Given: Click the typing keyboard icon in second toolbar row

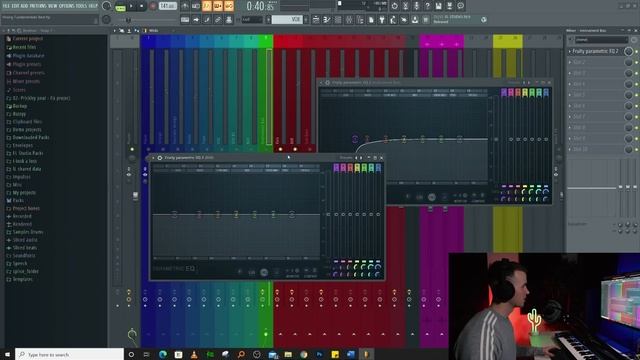Looking at the screenshot, I should tap(185, 20).
